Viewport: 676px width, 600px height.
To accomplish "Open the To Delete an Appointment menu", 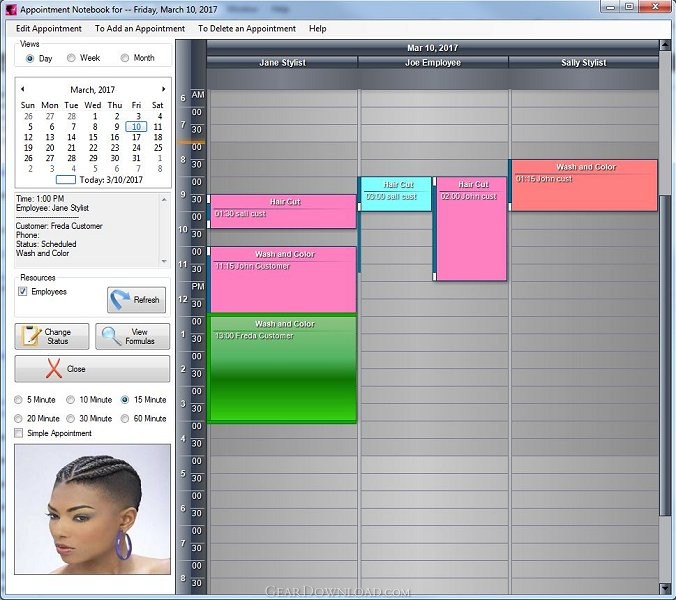I will coord(247,28).
